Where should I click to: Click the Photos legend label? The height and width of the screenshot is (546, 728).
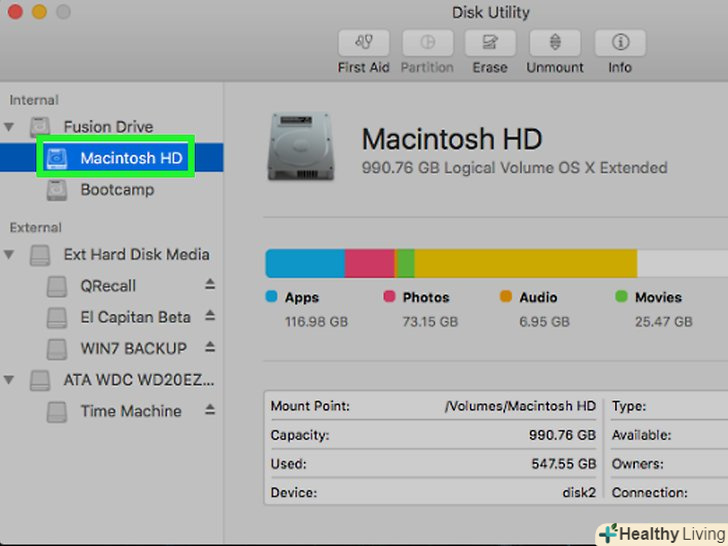point(426,298)
